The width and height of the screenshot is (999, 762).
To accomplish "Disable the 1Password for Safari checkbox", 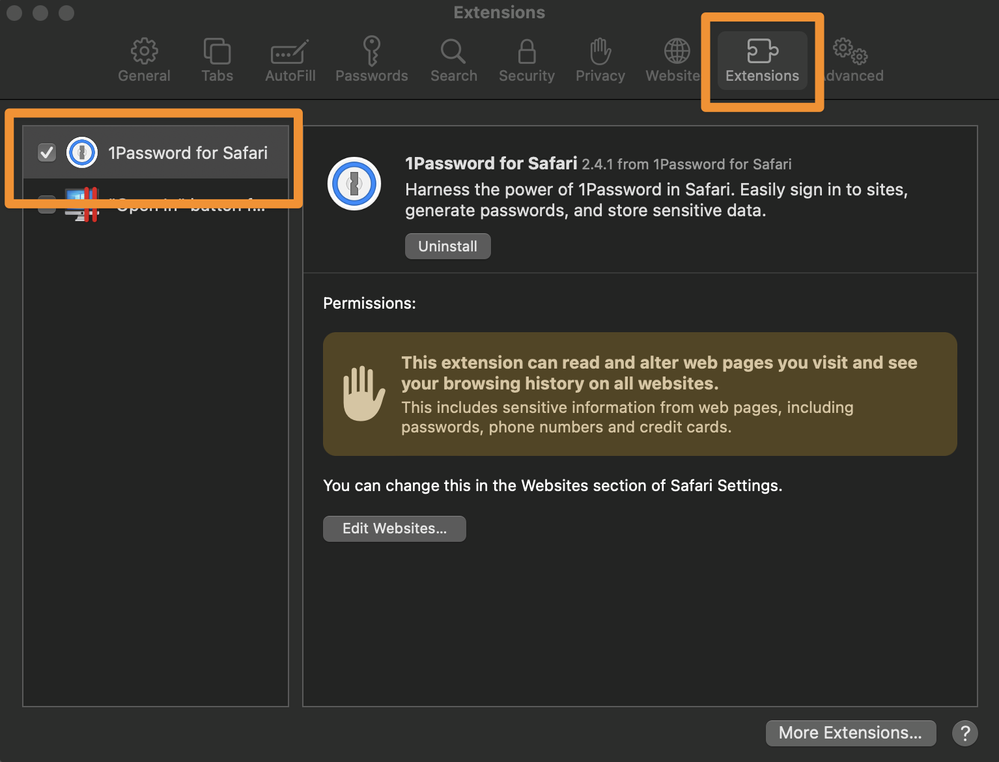I will (x=46, y=153).
